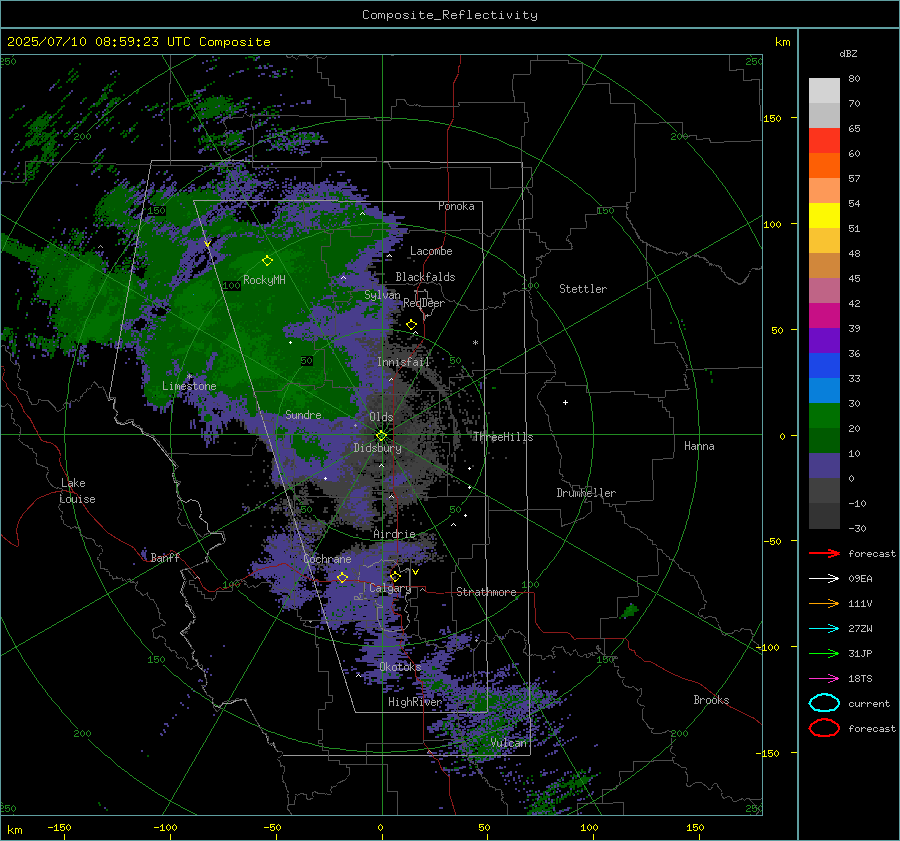Click the Olds city label
900x841 pixels.
pos(381,417)
